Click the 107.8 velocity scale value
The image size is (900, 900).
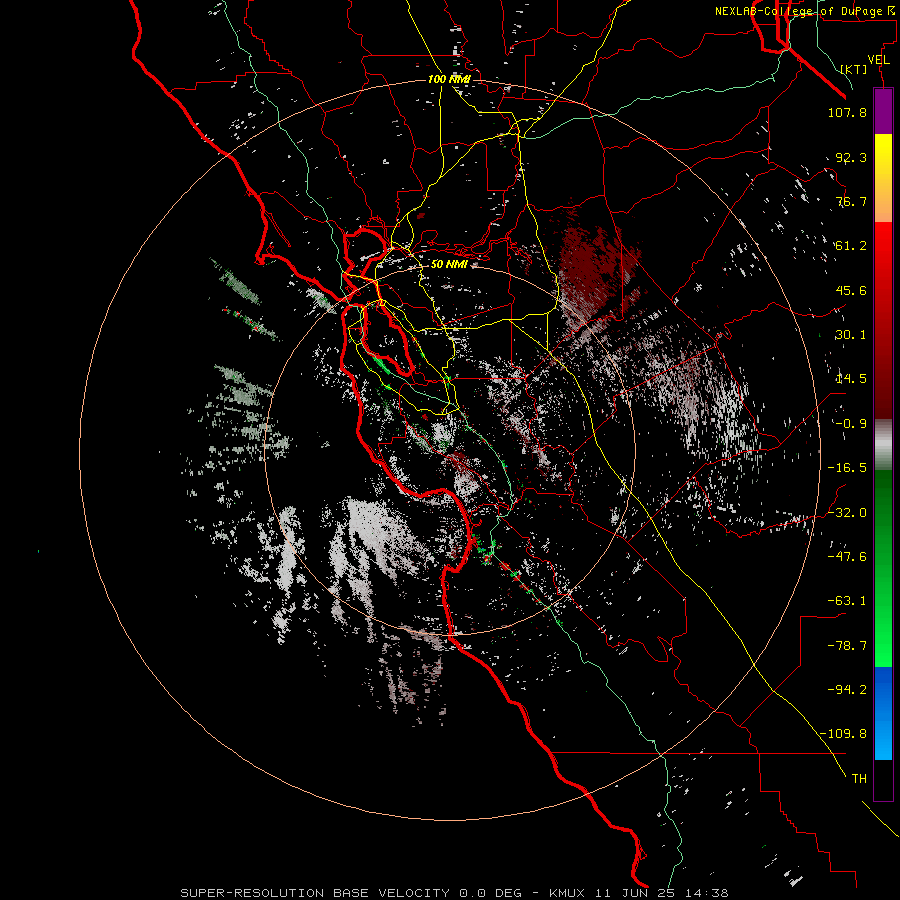[847, 112]
